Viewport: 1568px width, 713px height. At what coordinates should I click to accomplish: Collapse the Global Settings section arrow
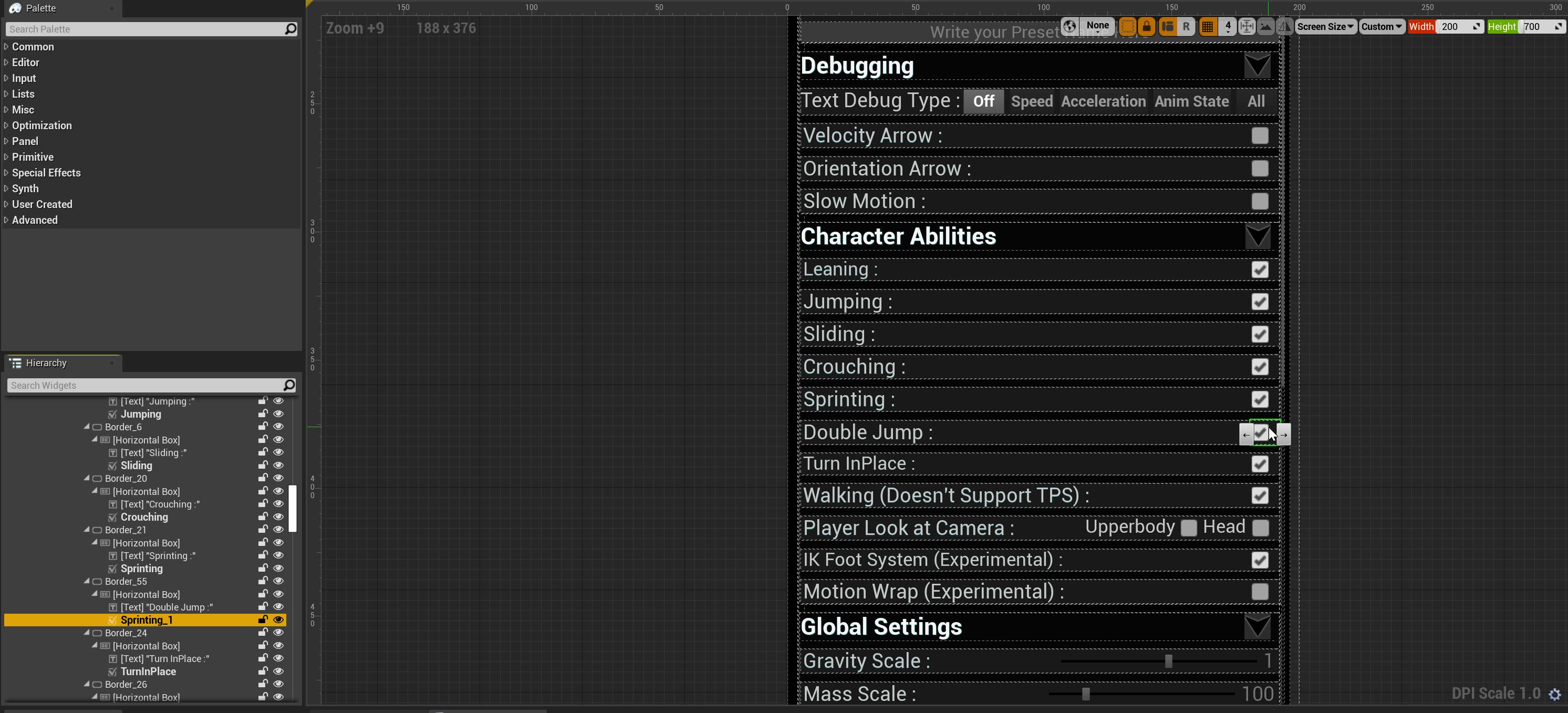click(1257, 626)
